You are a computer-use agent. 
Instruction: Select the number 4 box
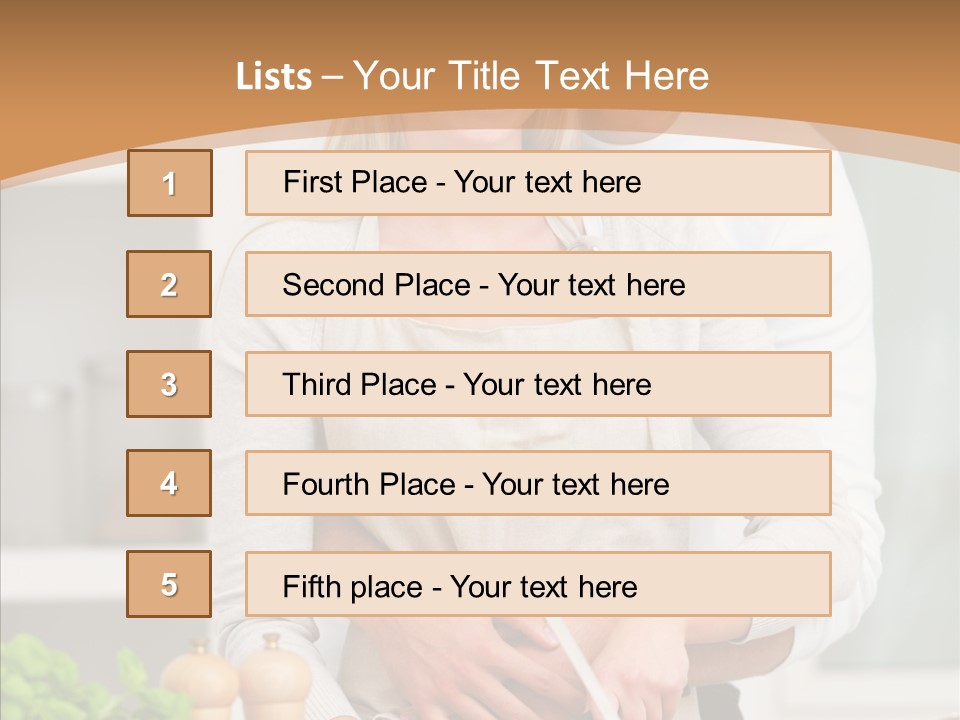coord(169,483)
